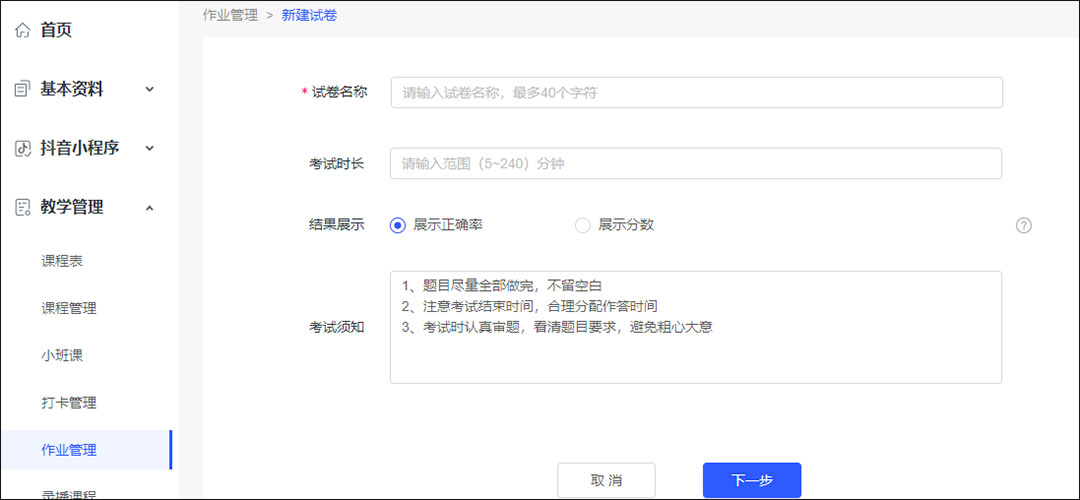Go to 作业管理 via the breadcrumb
The image size is (1080, 500).
(x=230, y=15)
